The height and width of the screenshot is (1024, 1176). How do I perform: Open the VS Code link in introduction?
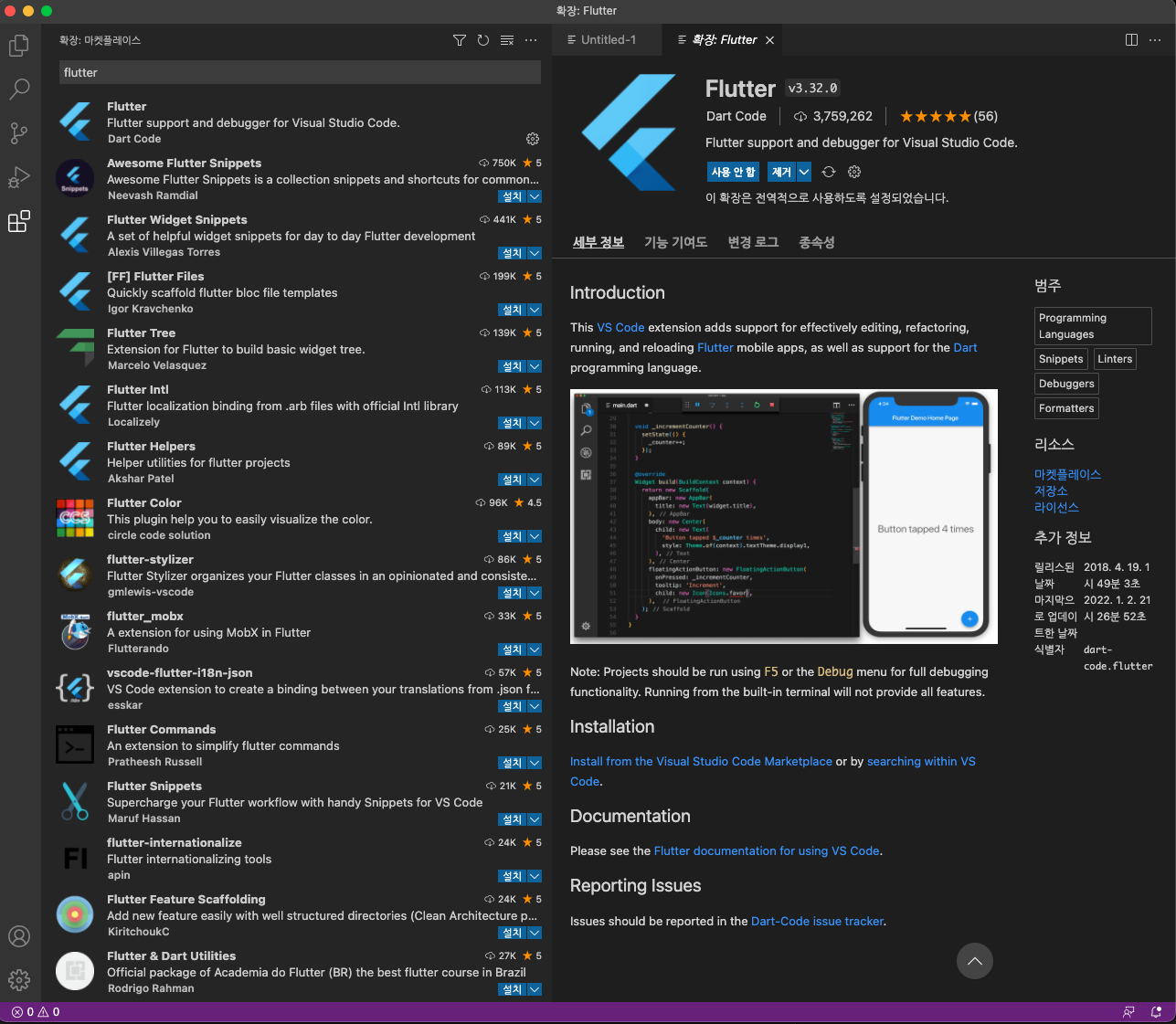[620, 327]
